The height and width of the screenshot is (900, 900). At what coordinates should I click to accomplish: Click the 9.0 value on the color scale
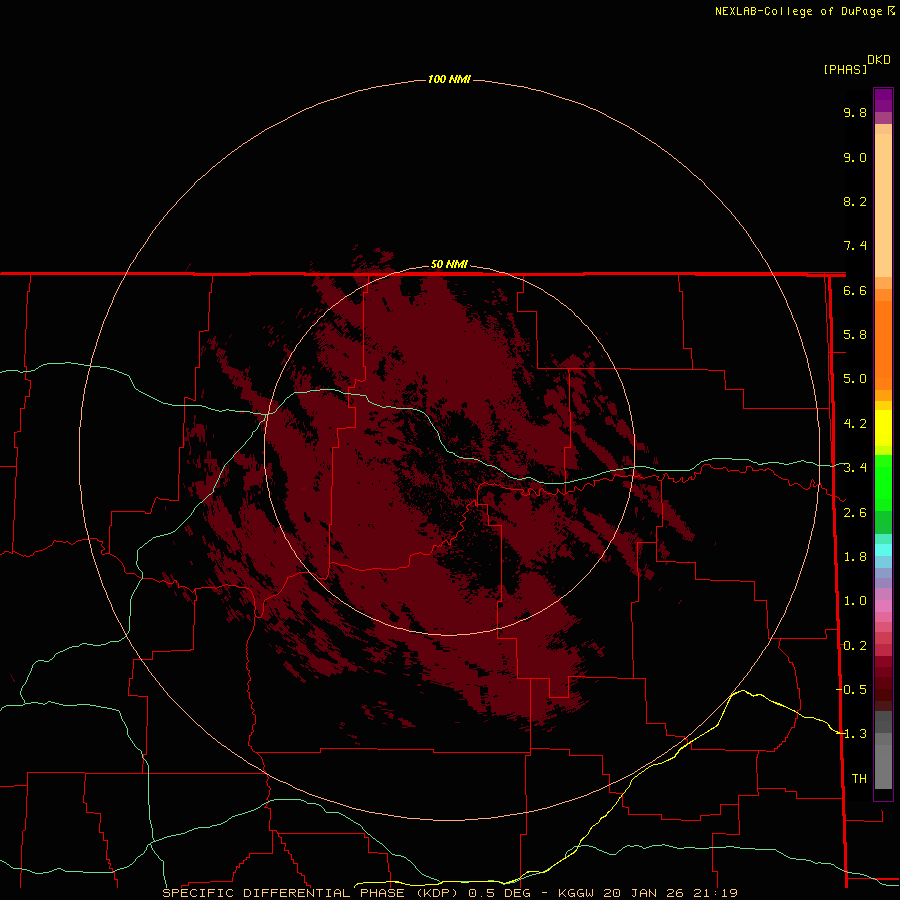pyautogui.click(x=855, y=157)
